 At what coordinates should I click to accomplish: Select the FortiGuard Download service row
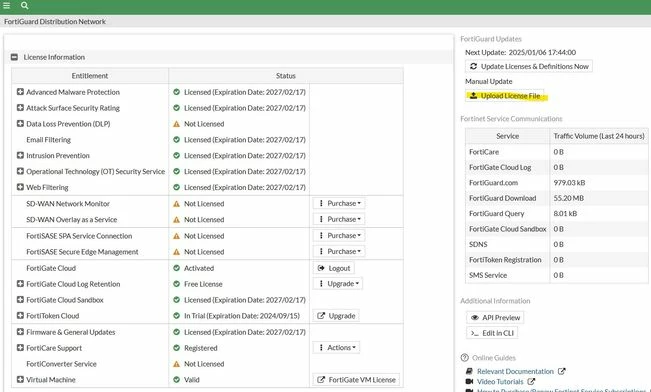556,198
